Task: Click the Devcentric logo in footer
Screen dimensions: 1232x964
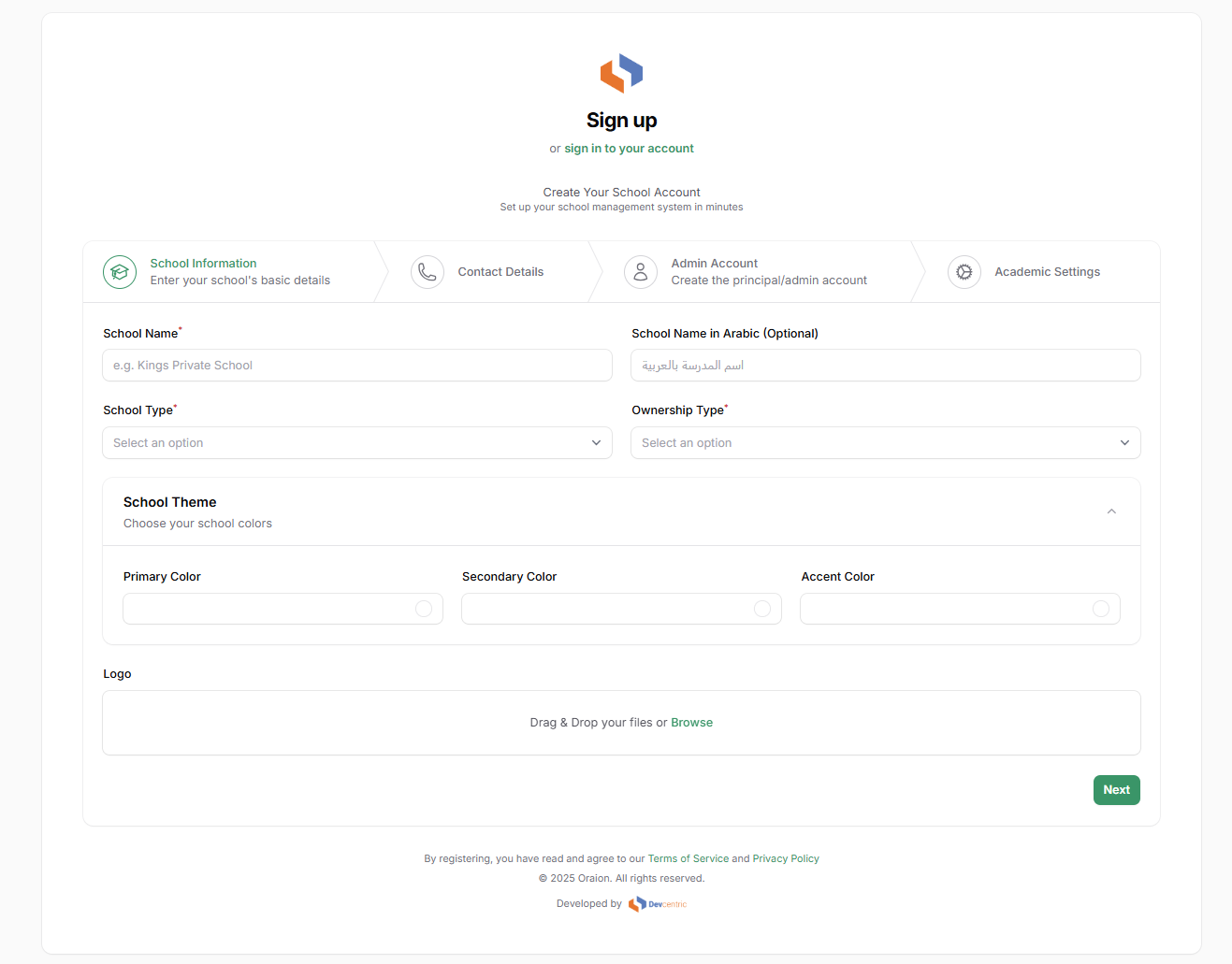Action: click(658, 904)
